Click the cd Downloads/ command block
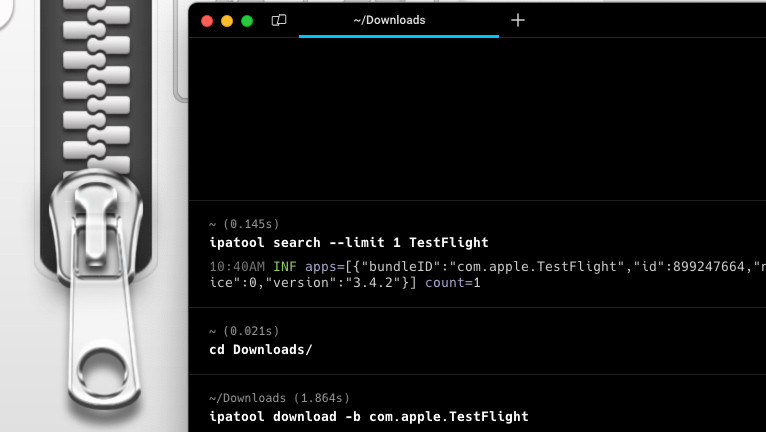The height and width of the screenshot is (432, 766). [x=260, y=349]
